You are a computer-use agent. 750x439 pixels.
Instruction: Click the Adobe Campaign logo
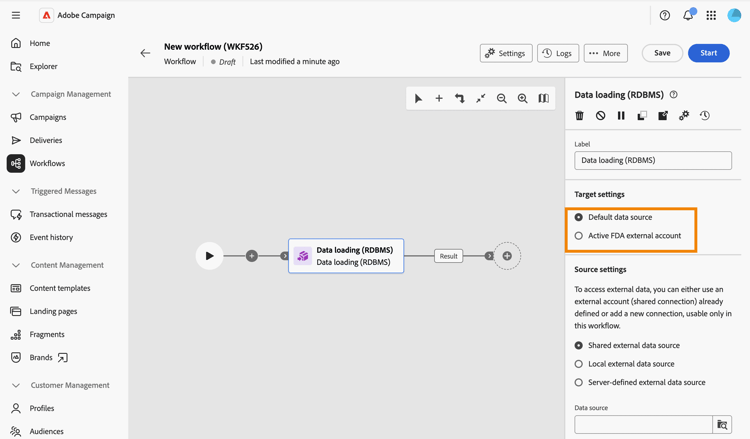(46, 15)
